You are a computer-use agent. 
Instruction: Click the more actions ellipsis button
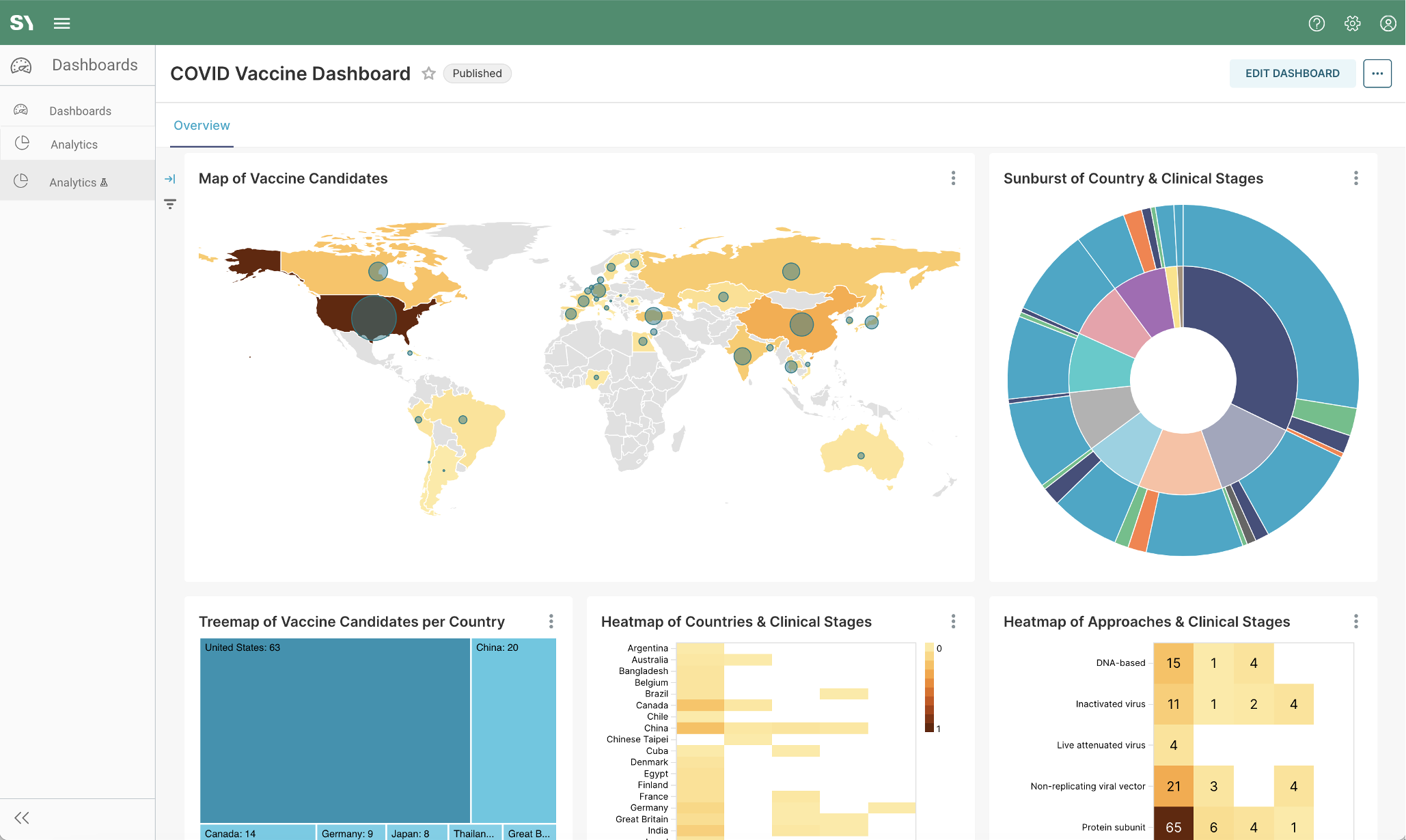(x=1377, y=73)
